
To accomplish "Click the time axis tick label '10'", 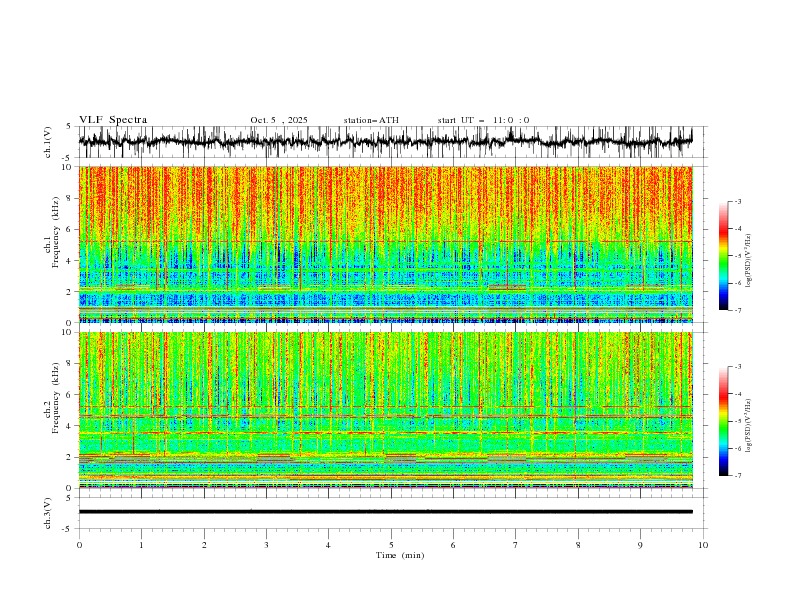I will [703, 545].
